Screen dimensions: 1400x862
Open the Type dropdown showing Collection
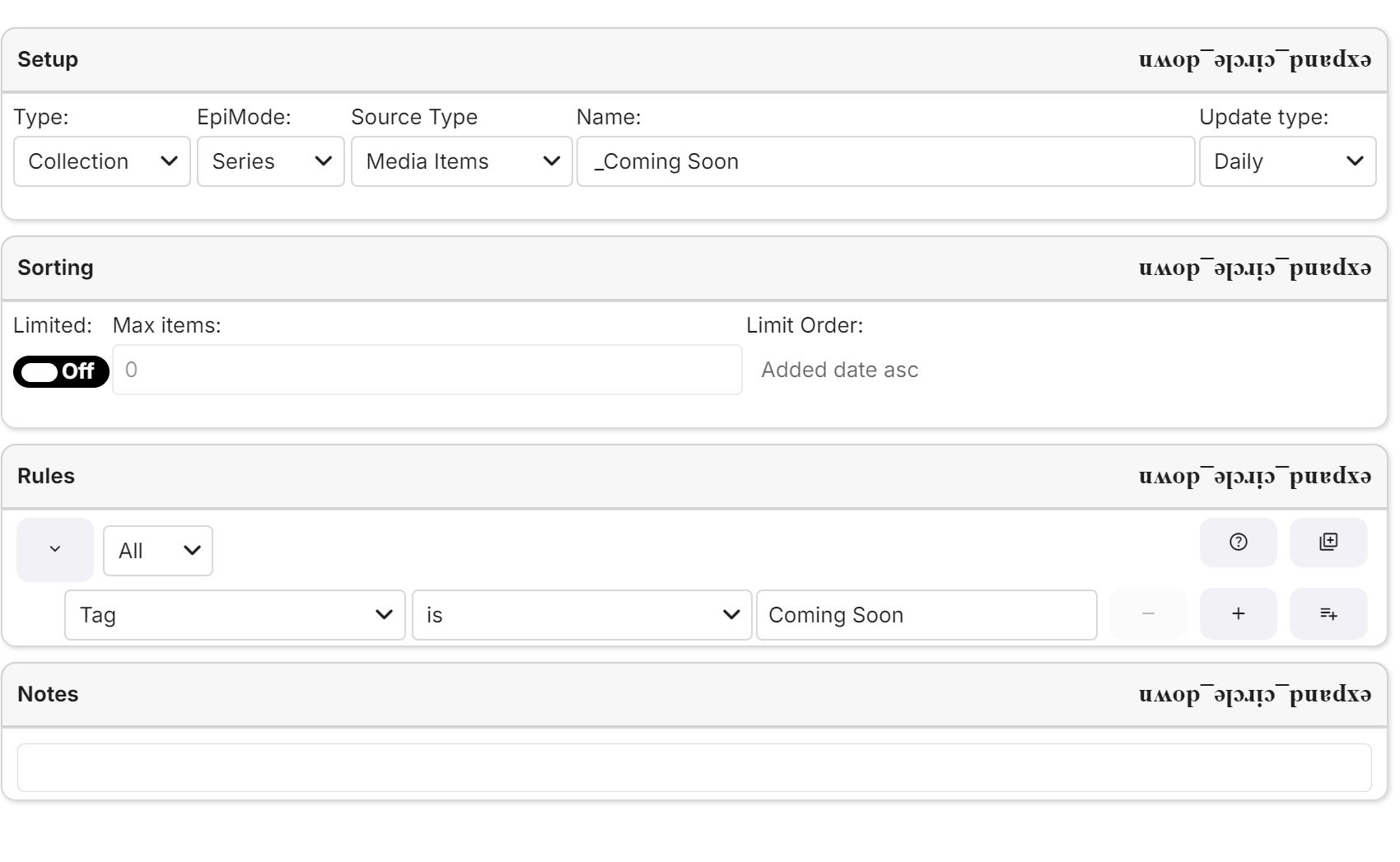pos(101,161)
